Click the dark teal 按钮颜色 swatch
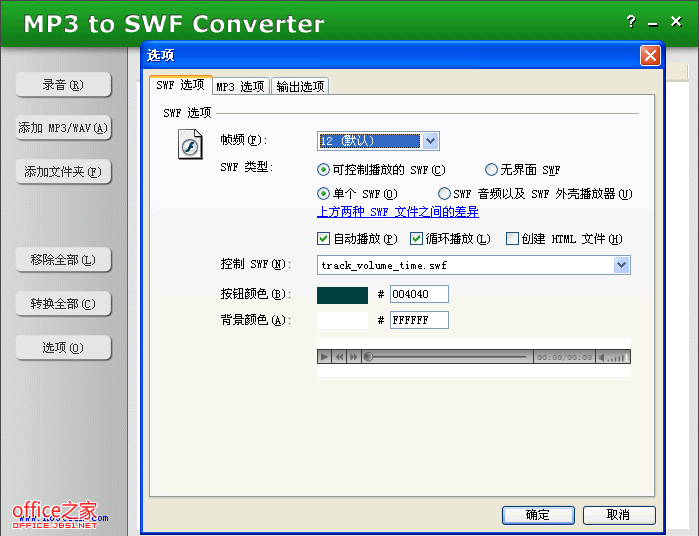Viewport: 699px width, 536px height. [342, 294]
